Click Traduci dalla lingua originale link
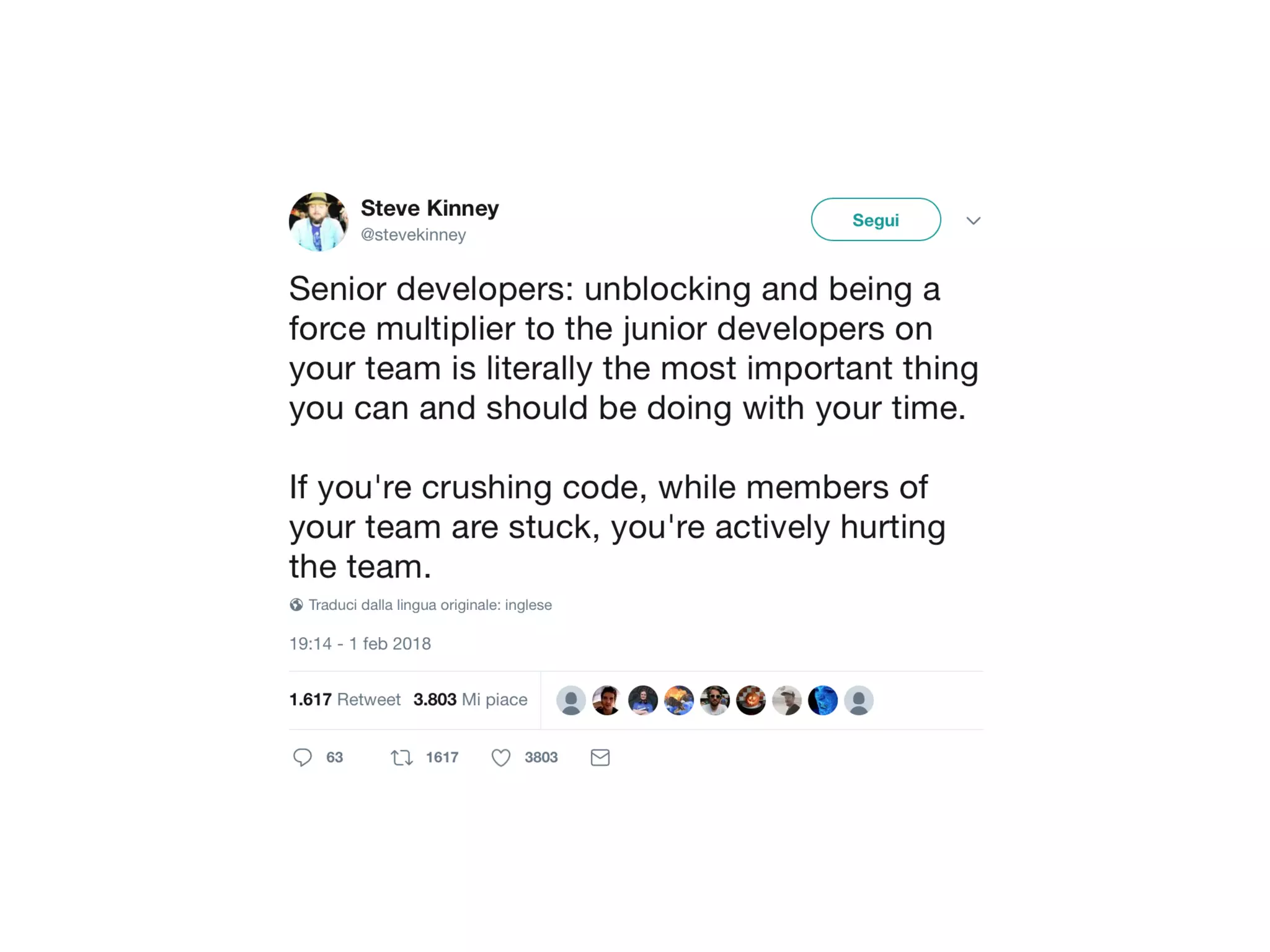 pos(430,605)
